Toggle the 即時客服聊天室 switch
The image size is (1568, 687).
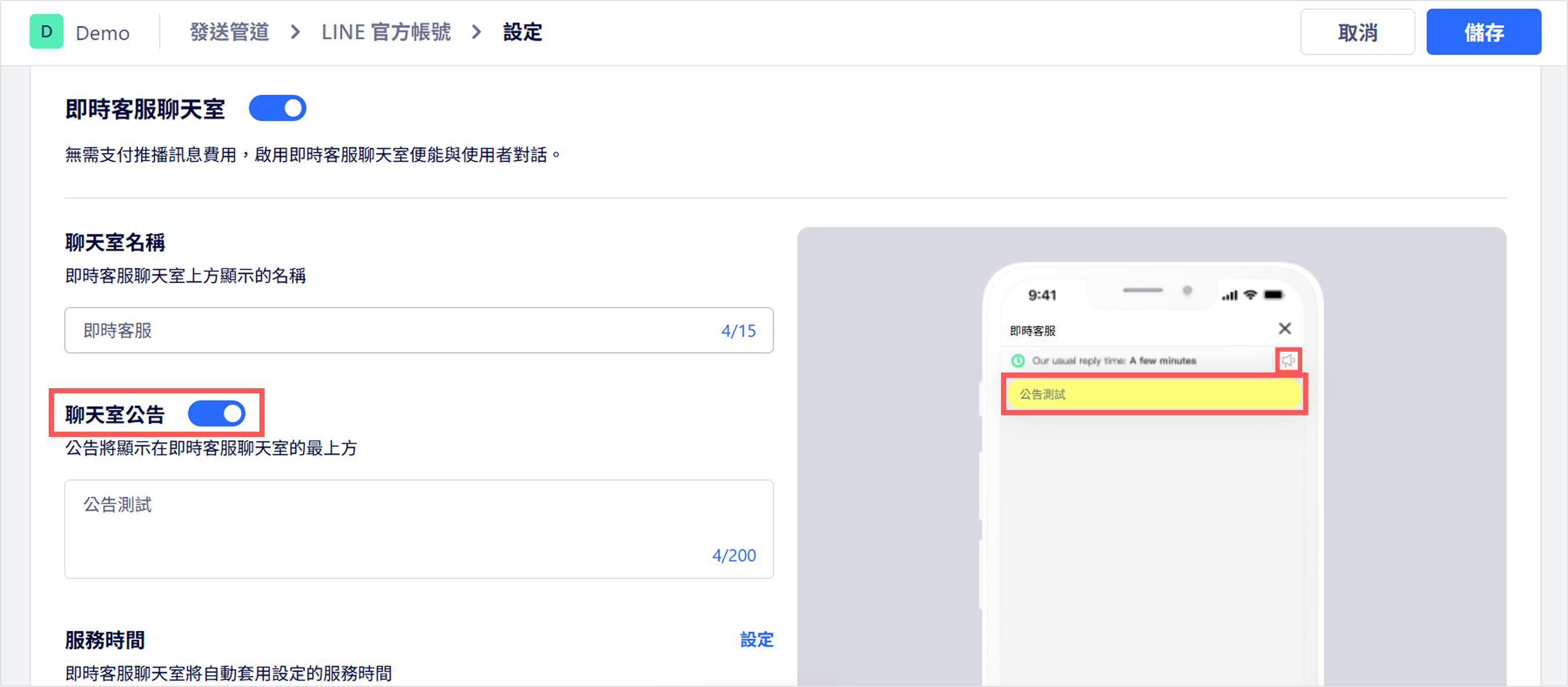click(277, 109)
